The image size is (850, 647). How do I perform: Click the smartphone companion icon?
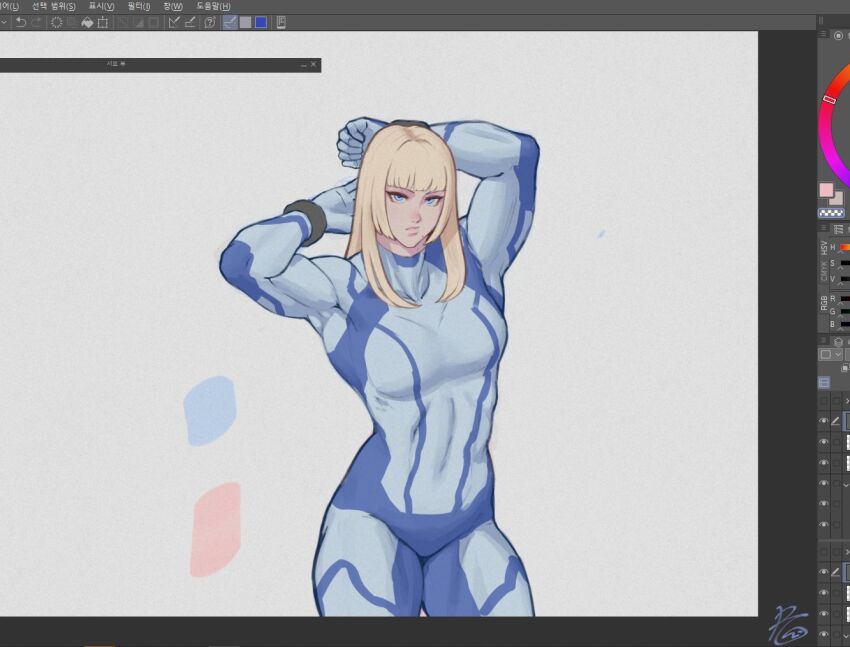pos(281,22)
